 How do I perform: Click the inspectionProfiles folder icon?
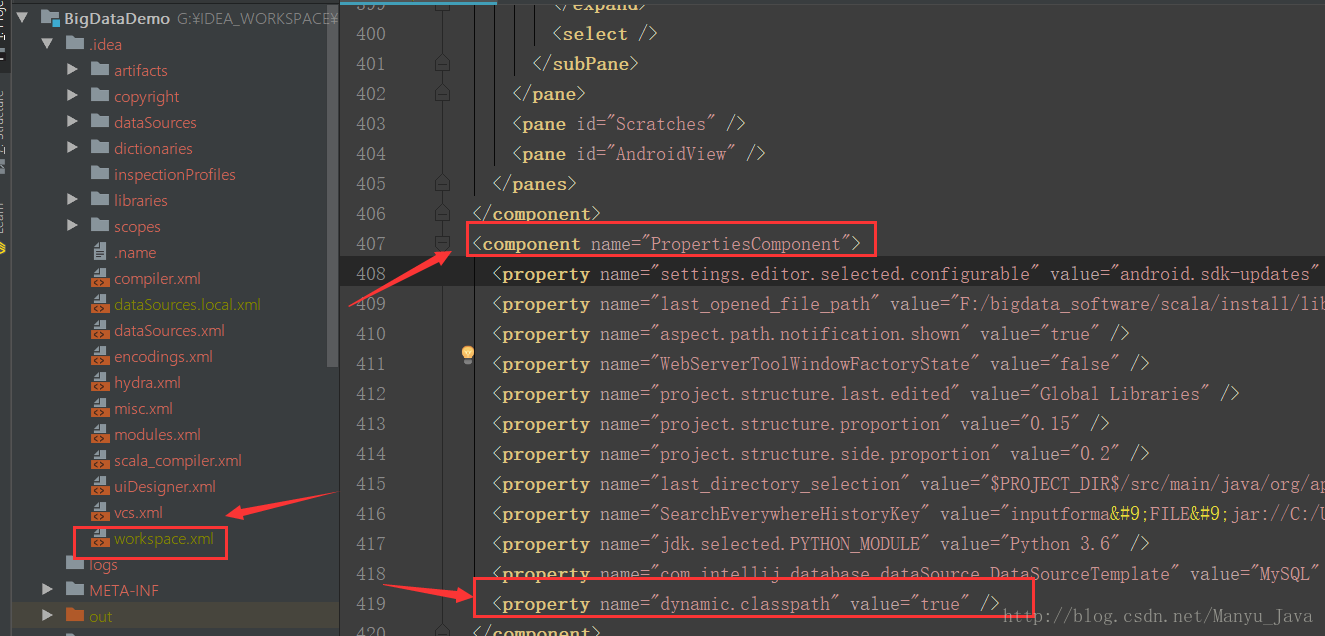99,174
